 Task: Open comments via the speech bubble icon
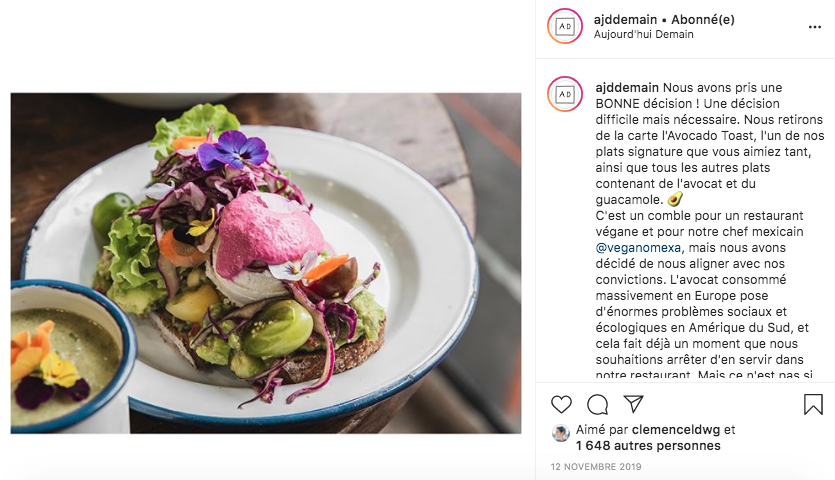(x=597, y=404)
